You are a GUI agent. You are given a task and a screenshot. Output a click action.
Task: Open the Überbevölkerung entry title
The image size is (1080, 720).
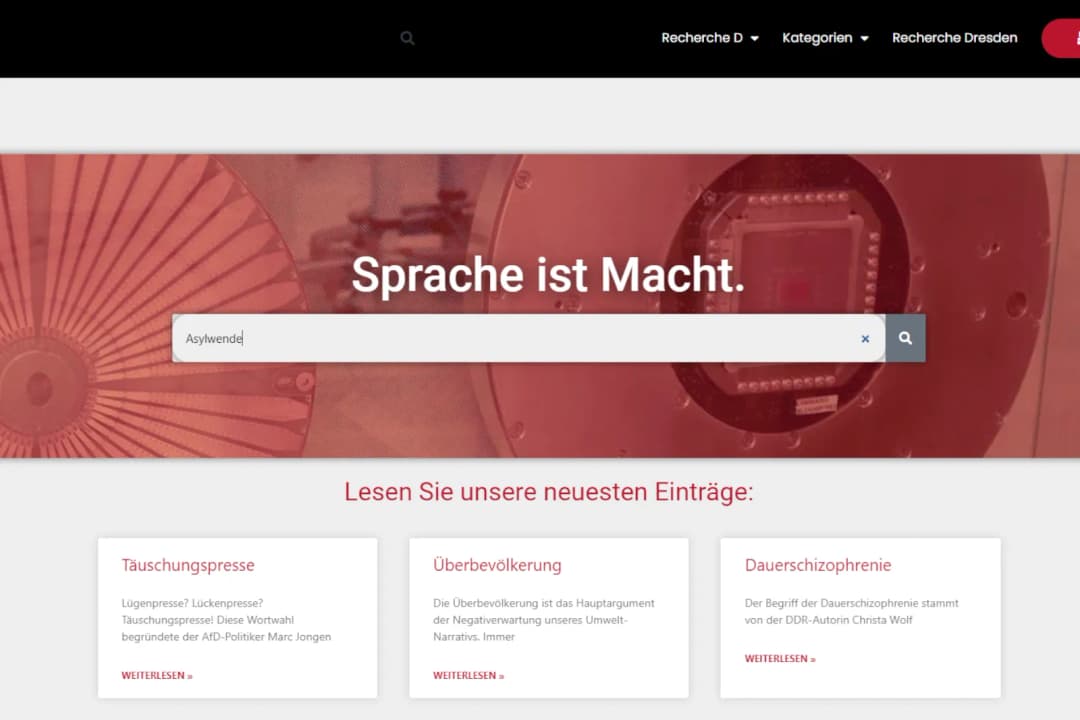click(497, 565)
